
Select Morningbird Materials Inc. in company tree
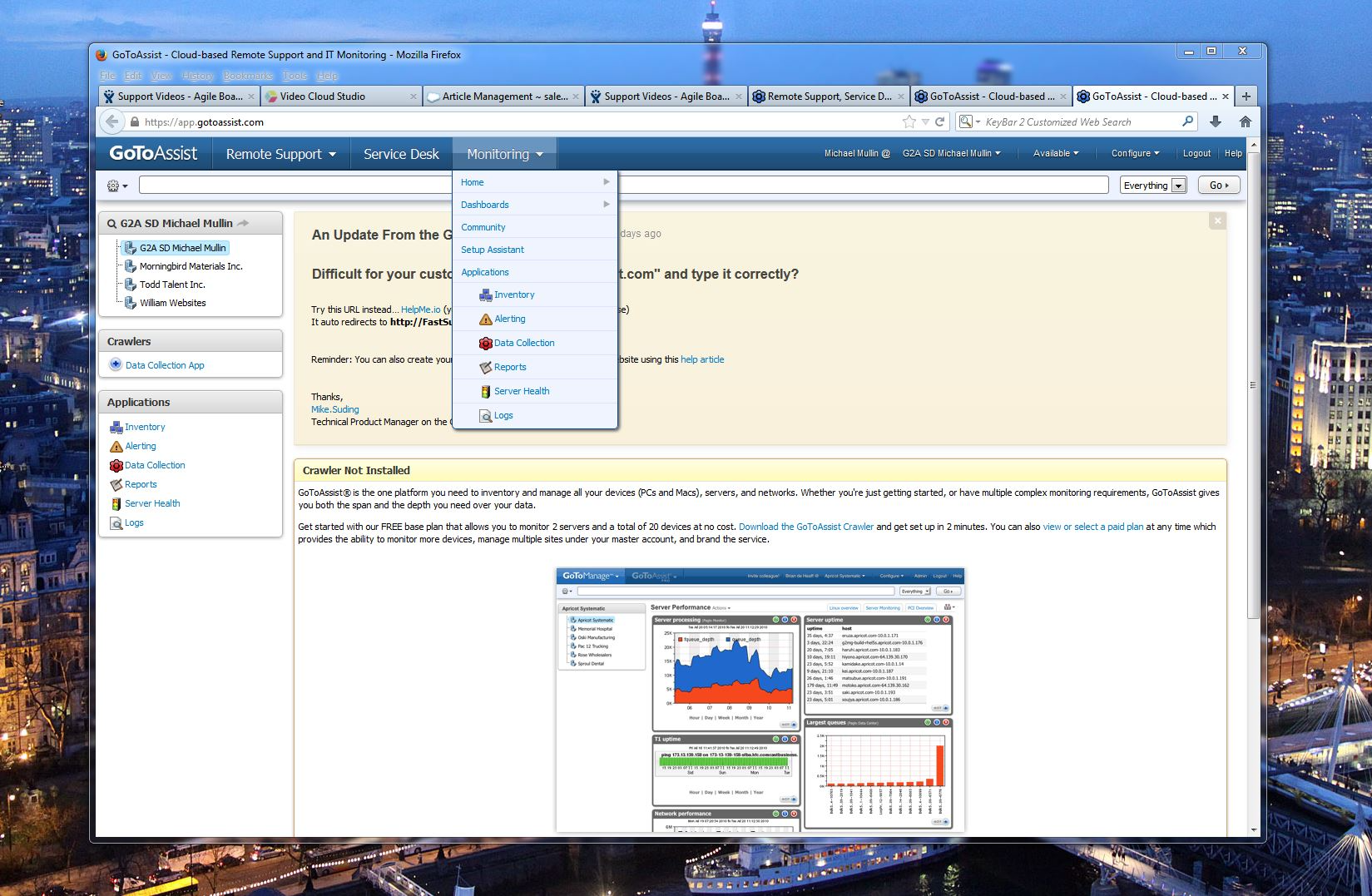tap(191, 266)
